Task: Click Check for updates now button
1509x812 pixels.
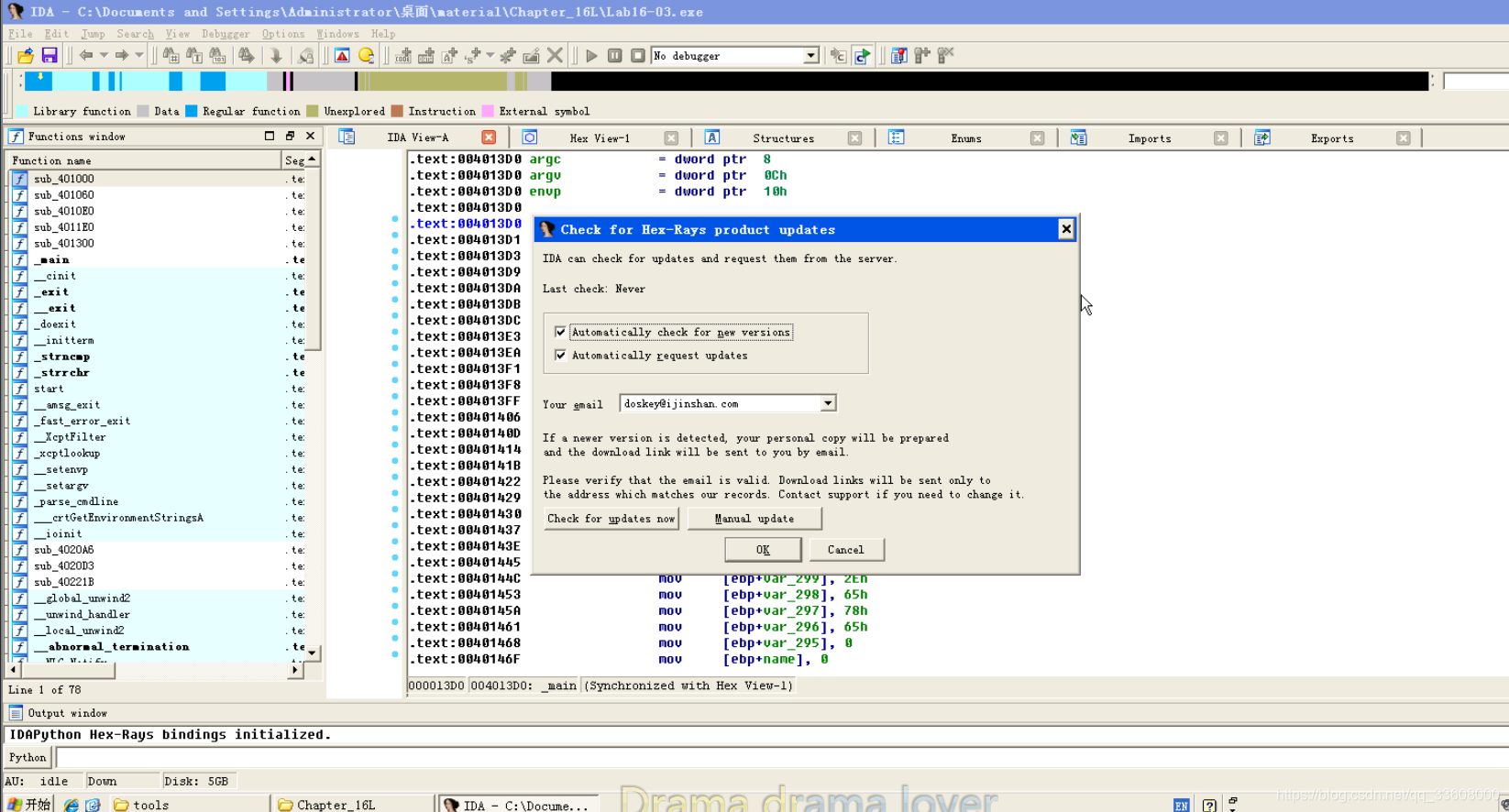Action: point(611,519)
